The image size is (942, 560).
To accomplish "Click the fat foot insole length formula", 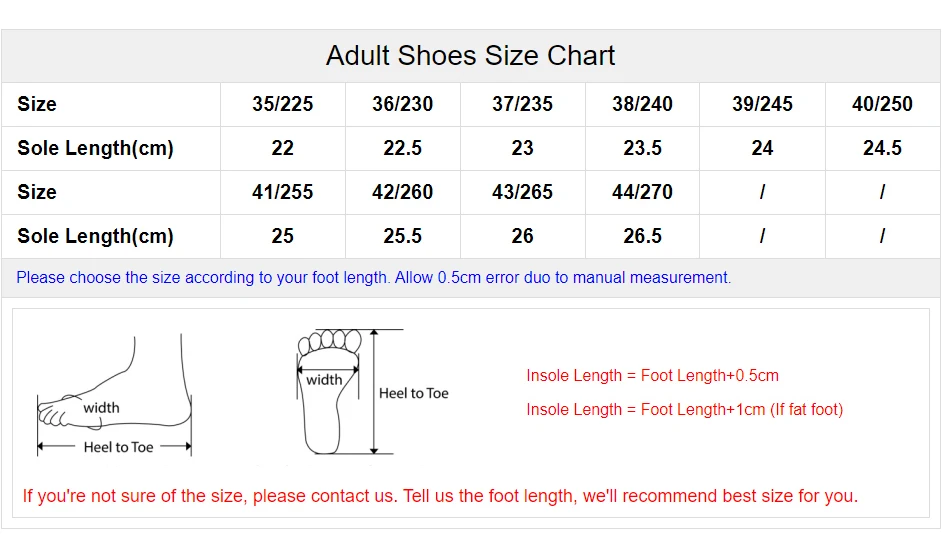I will [685, 410].
